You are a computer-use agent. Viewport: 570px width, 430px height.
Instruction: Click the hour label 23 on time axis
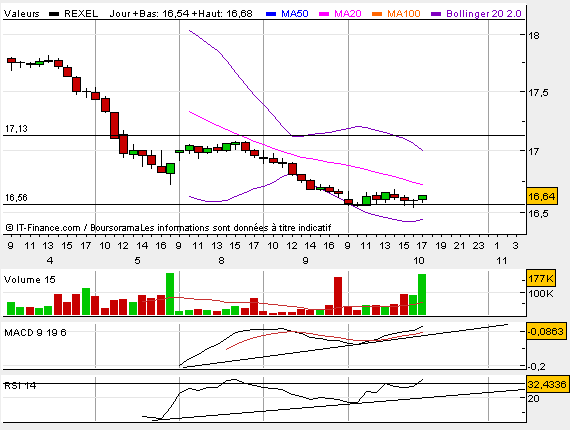(x=478, y=246)
